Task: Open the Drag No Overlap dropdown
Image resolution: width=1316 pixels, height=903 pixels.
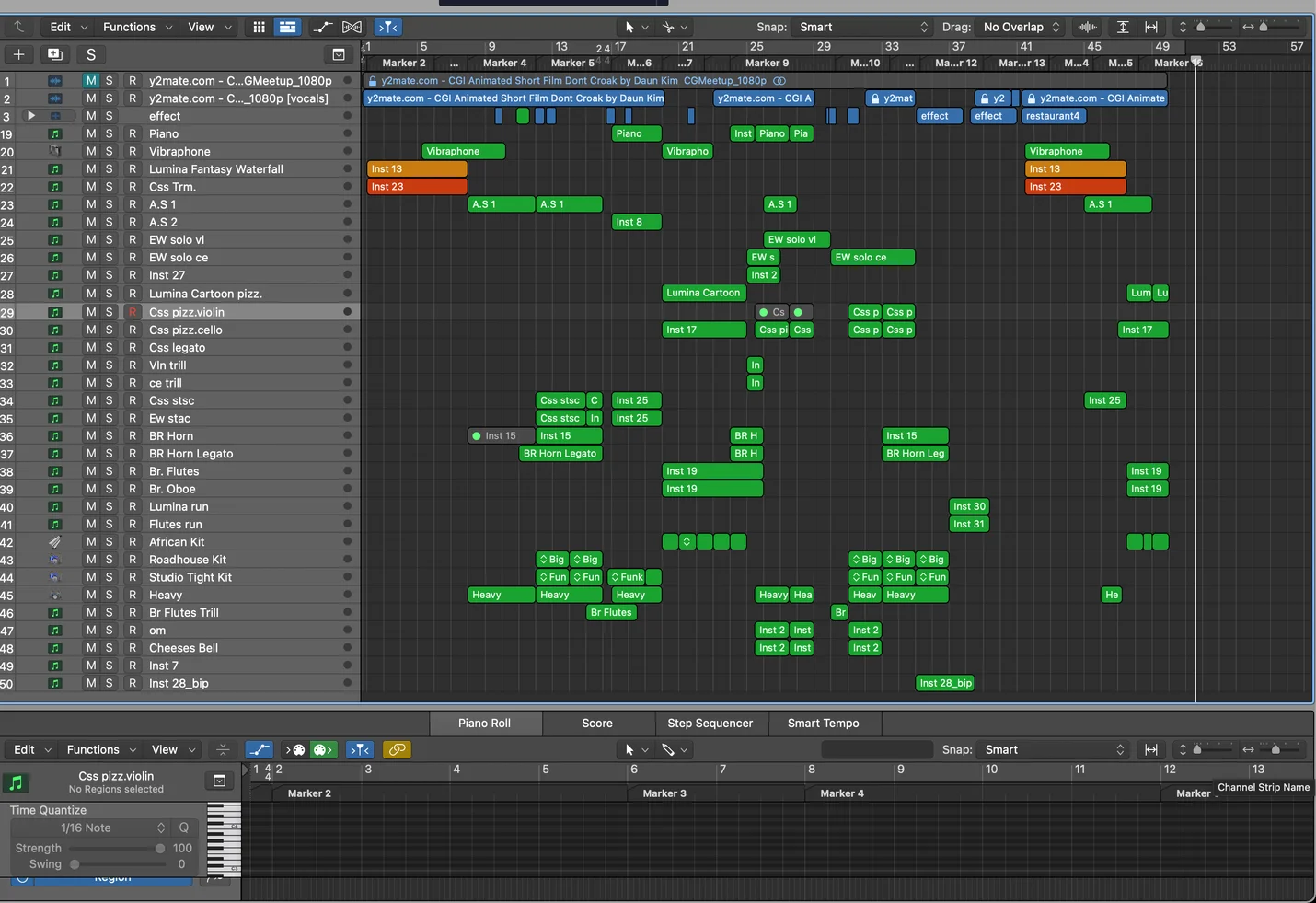Action: click(x=1022, y=27)
